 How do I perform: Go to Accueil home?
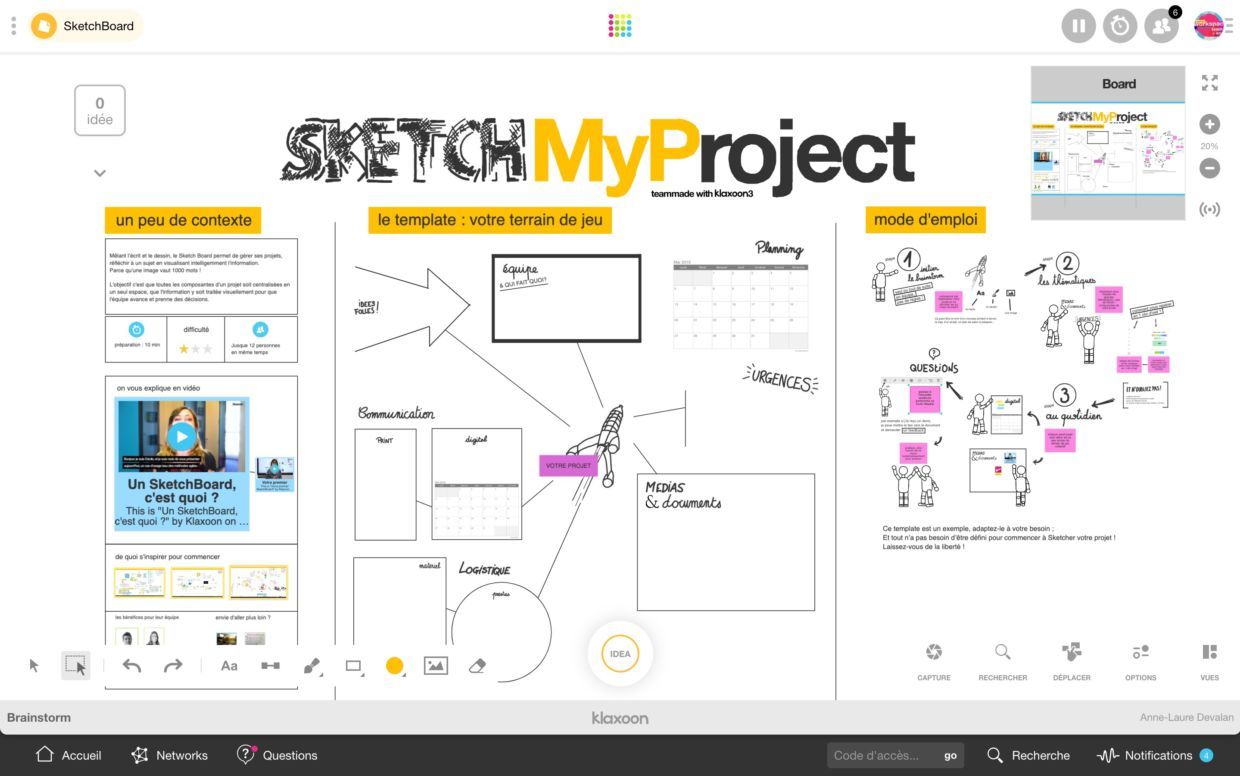click(68, 755)
